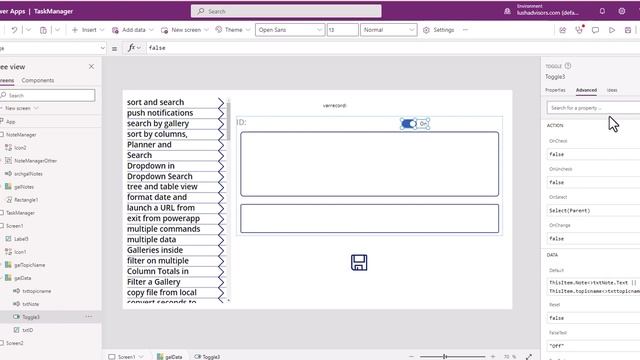Select TaskManager screen in tree
The height and width of the screenshot is (360, 640).
click(x=20, y=213)
